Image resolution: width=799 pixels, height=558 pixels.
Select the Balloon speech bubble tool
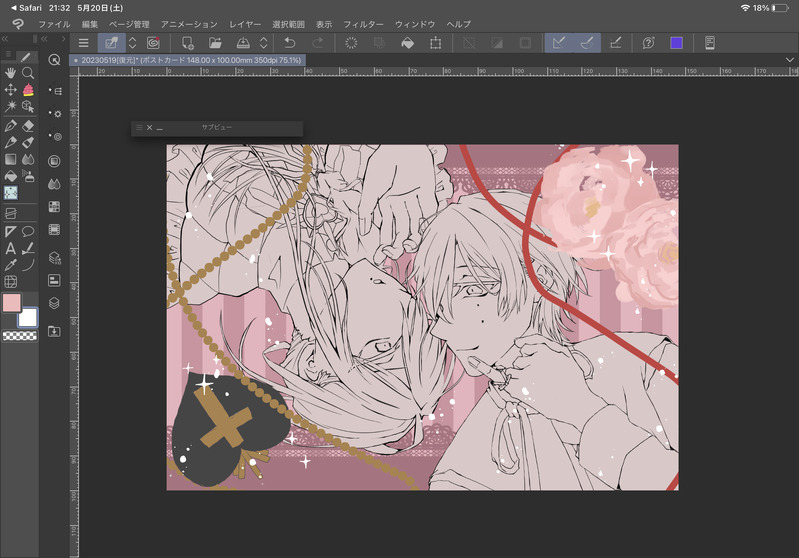click(x=28, y=232)
